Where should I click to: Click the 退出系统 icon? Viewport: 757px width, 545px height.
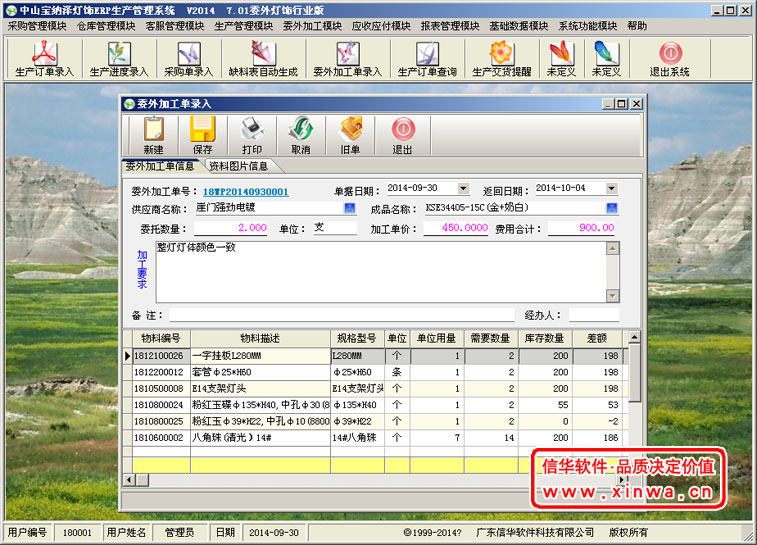point(669,59)
